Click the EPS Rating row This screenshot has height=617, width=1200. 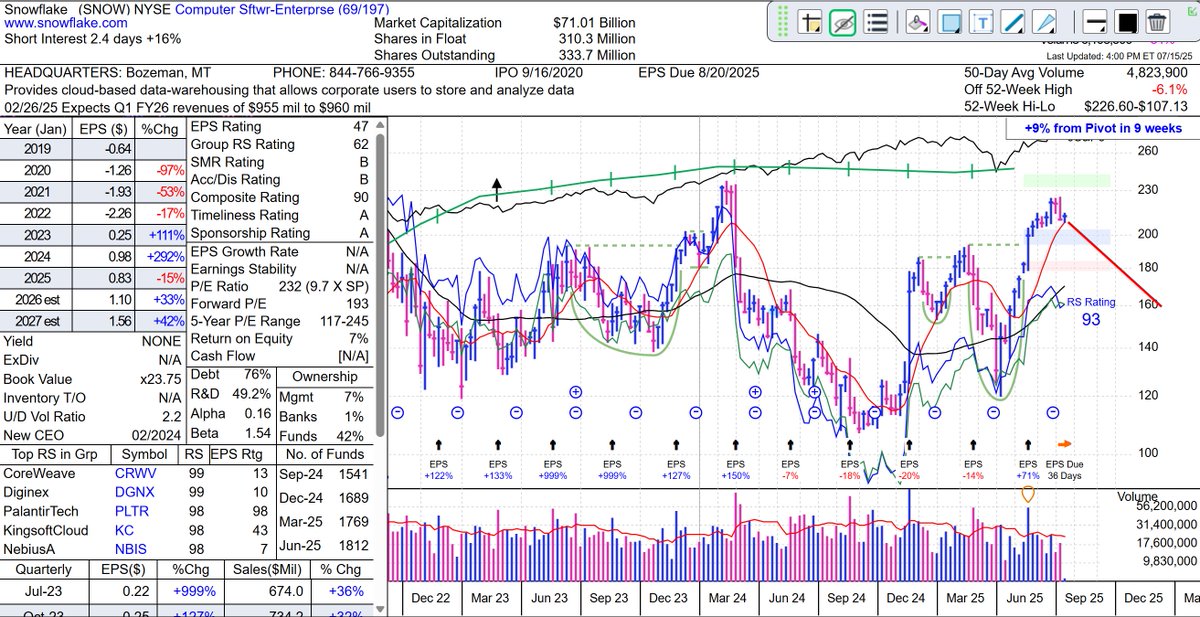click(279, 127)
